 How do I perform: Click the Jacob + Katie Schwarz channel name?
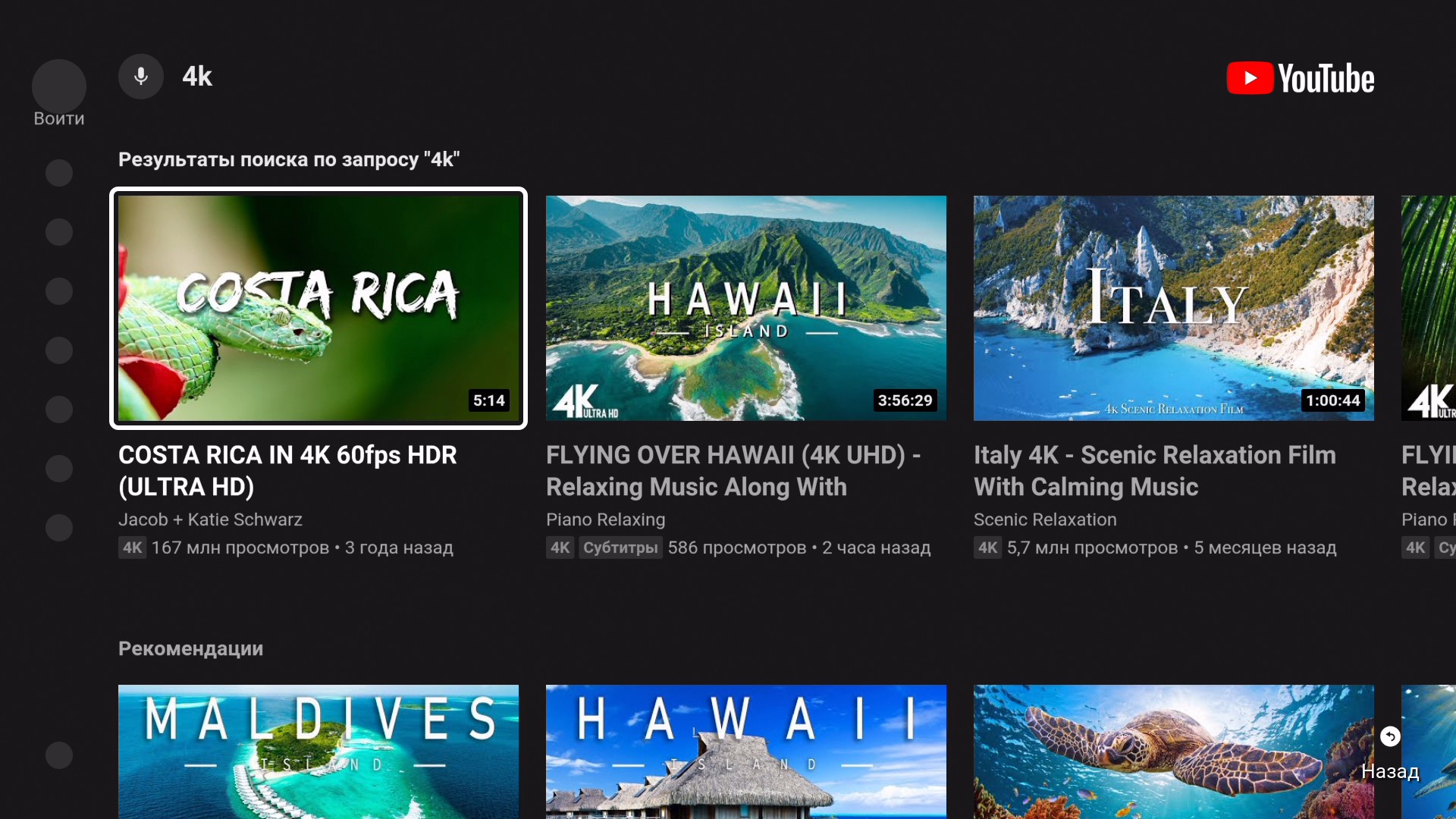[x=210, y=519]
